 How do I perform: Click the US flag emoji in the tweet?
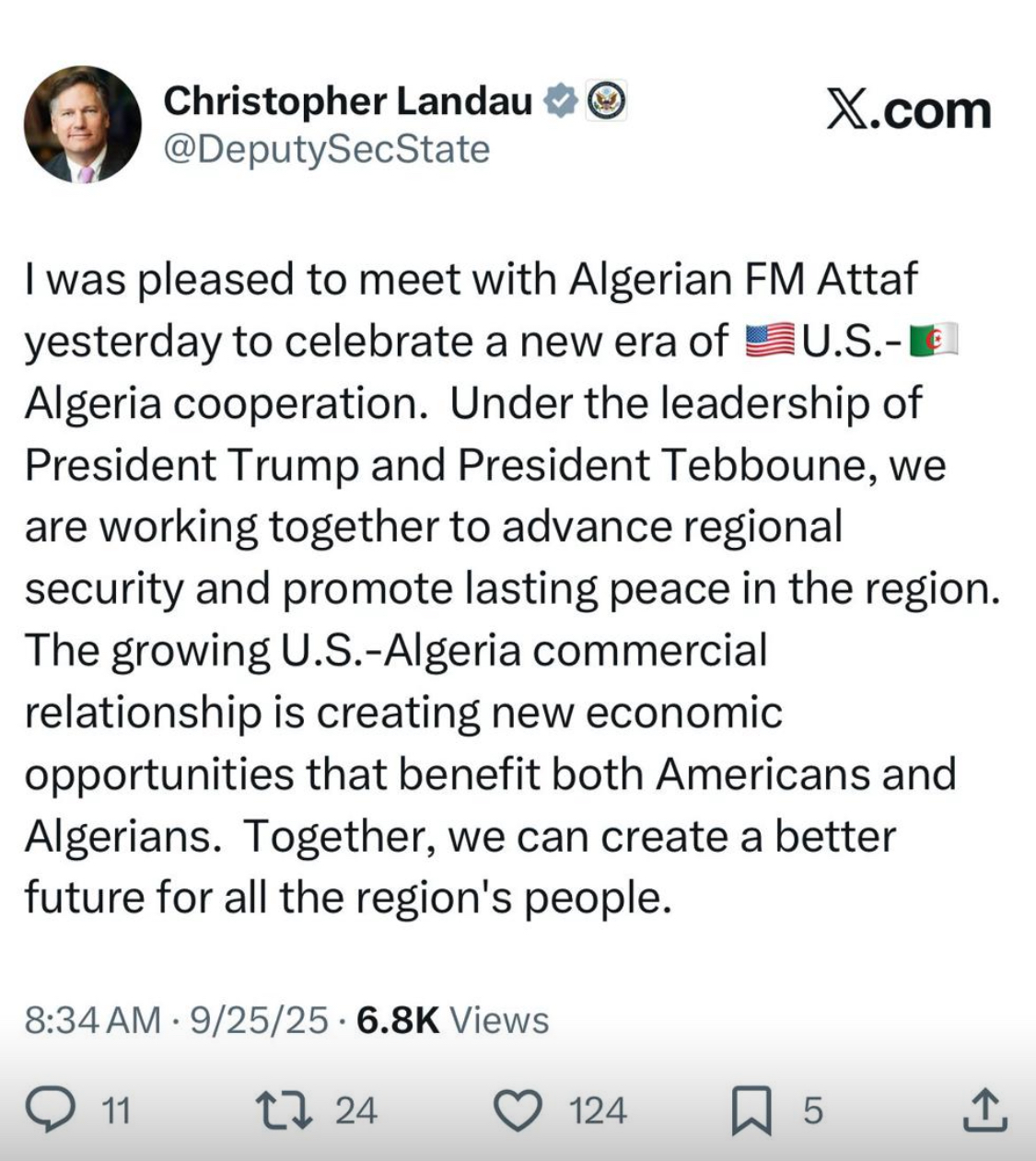(x=769, y=342)
